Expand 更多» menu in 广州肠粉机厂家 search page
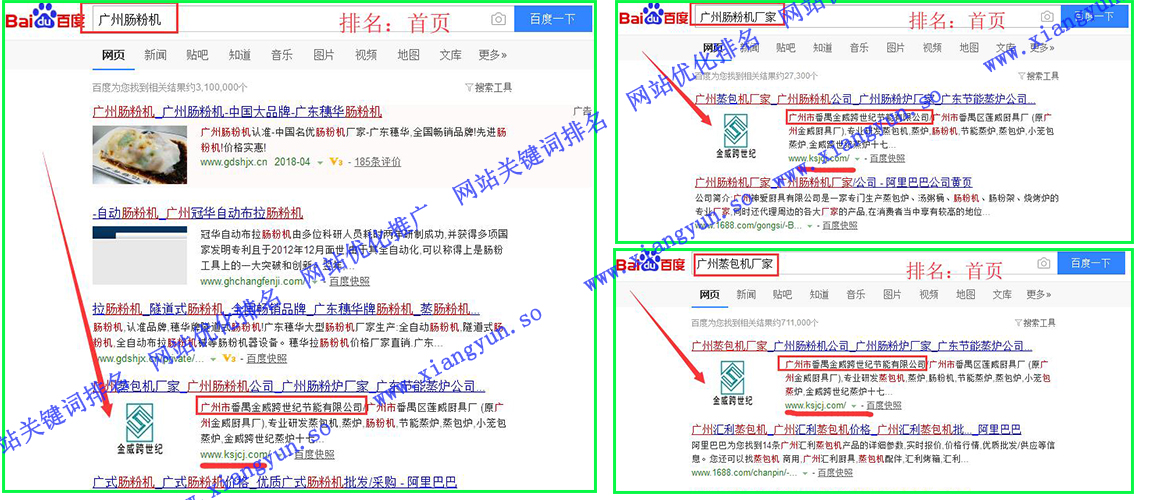 1041,48
